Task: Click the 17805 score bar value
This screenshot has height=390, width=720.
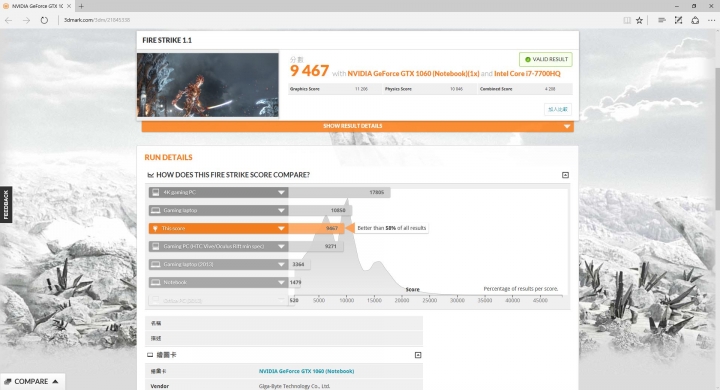Action: (377, 192)
